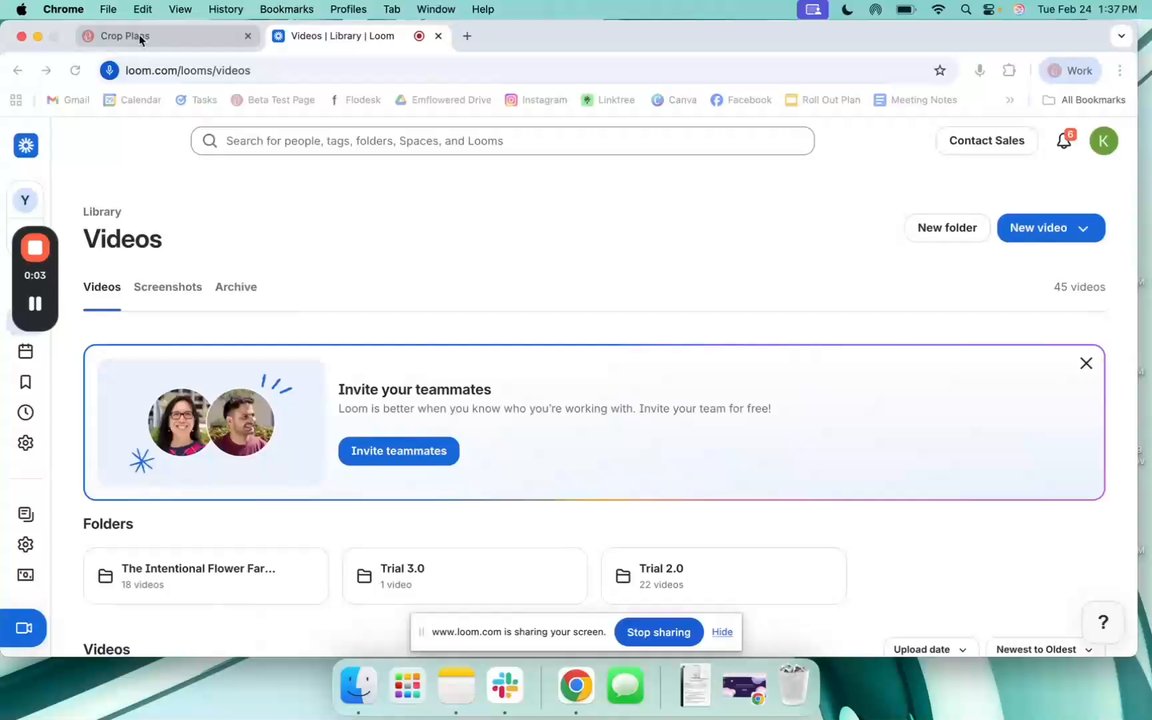Reload the page with refresh icon
Image resolution: width=1152 pixels, height=720 pixels.
tap(75, 71)
